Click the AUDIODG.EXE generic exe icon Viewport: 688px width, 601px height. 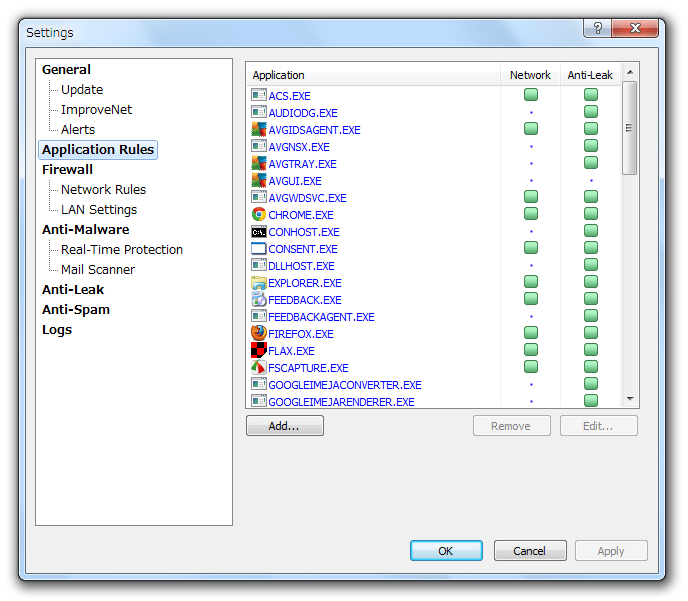[258, 112]
